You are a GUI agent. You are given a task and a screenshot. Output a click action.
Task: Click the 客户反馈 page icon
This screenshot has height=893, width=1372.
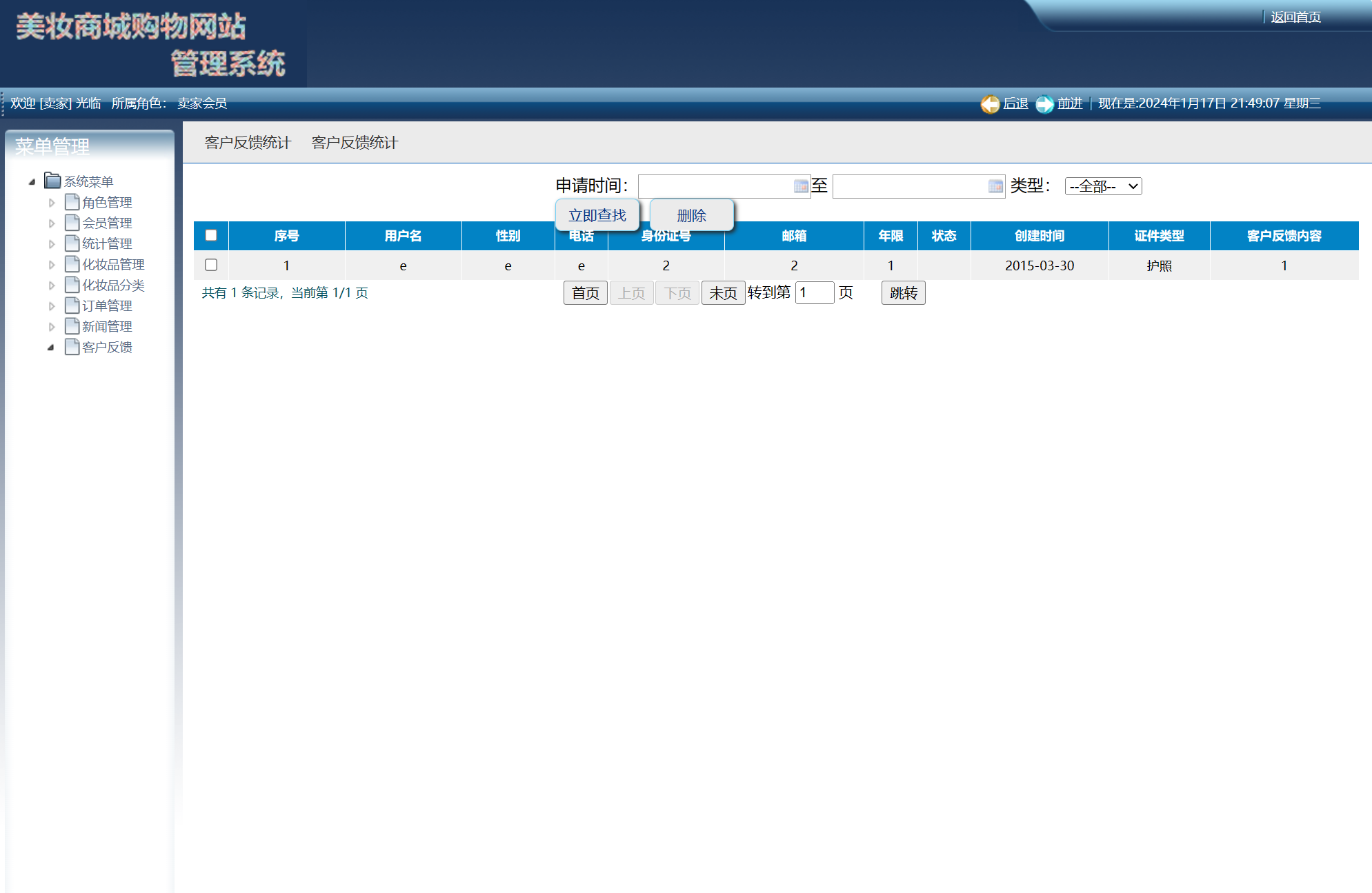coord(71,347)
